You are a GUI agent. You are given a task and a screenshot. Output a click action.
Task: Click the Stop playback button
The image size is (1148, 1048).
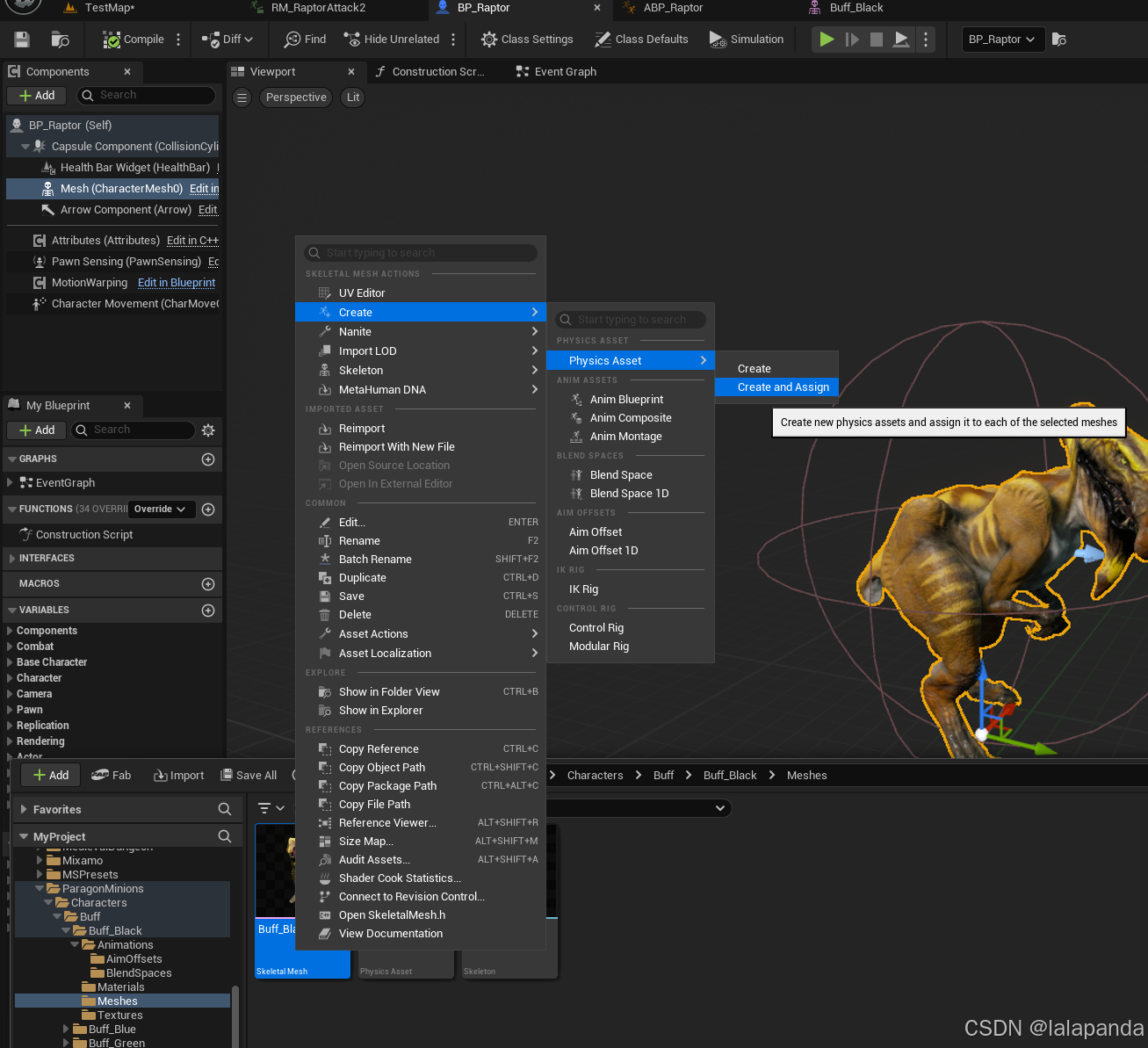pyautogui.click(x=877, y=40)
